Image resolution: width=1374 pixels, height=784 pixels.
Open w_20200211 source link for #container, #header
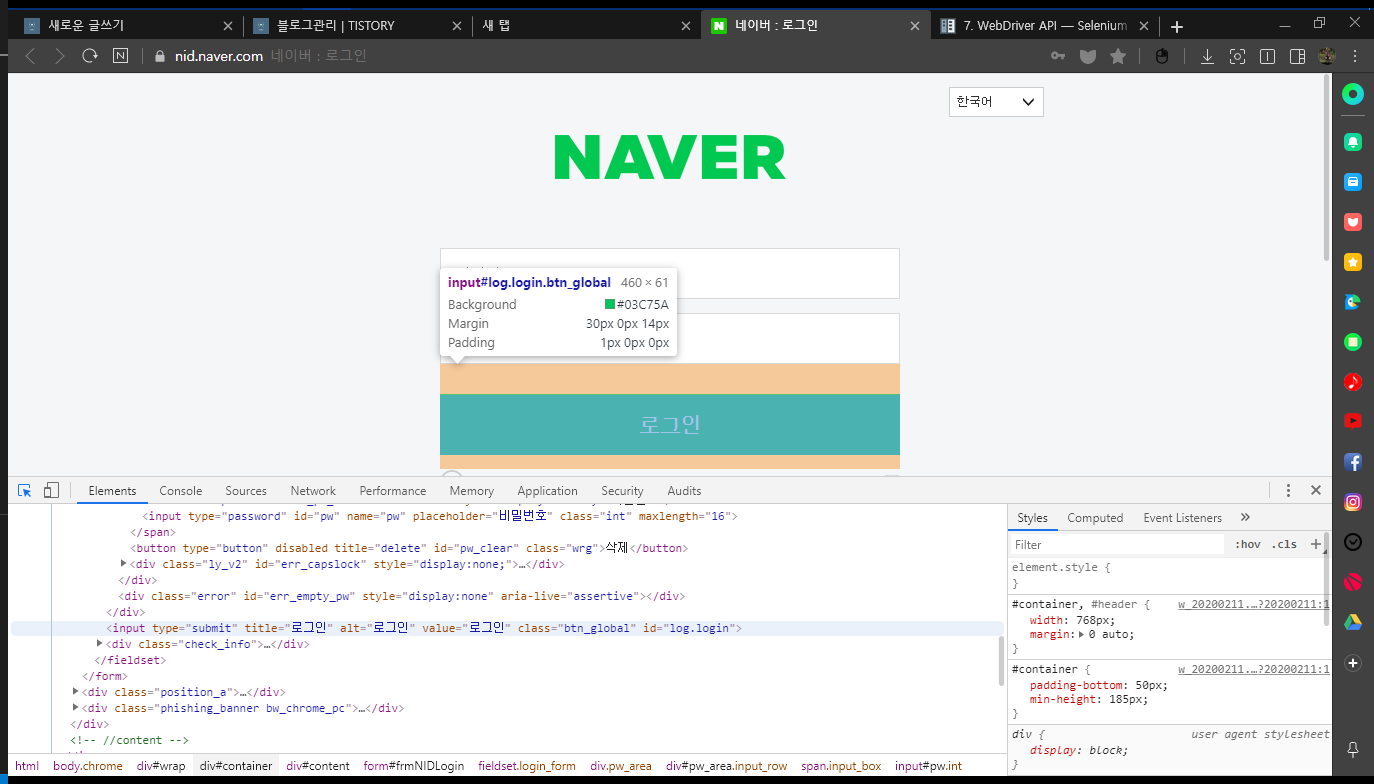point(1253,604)
